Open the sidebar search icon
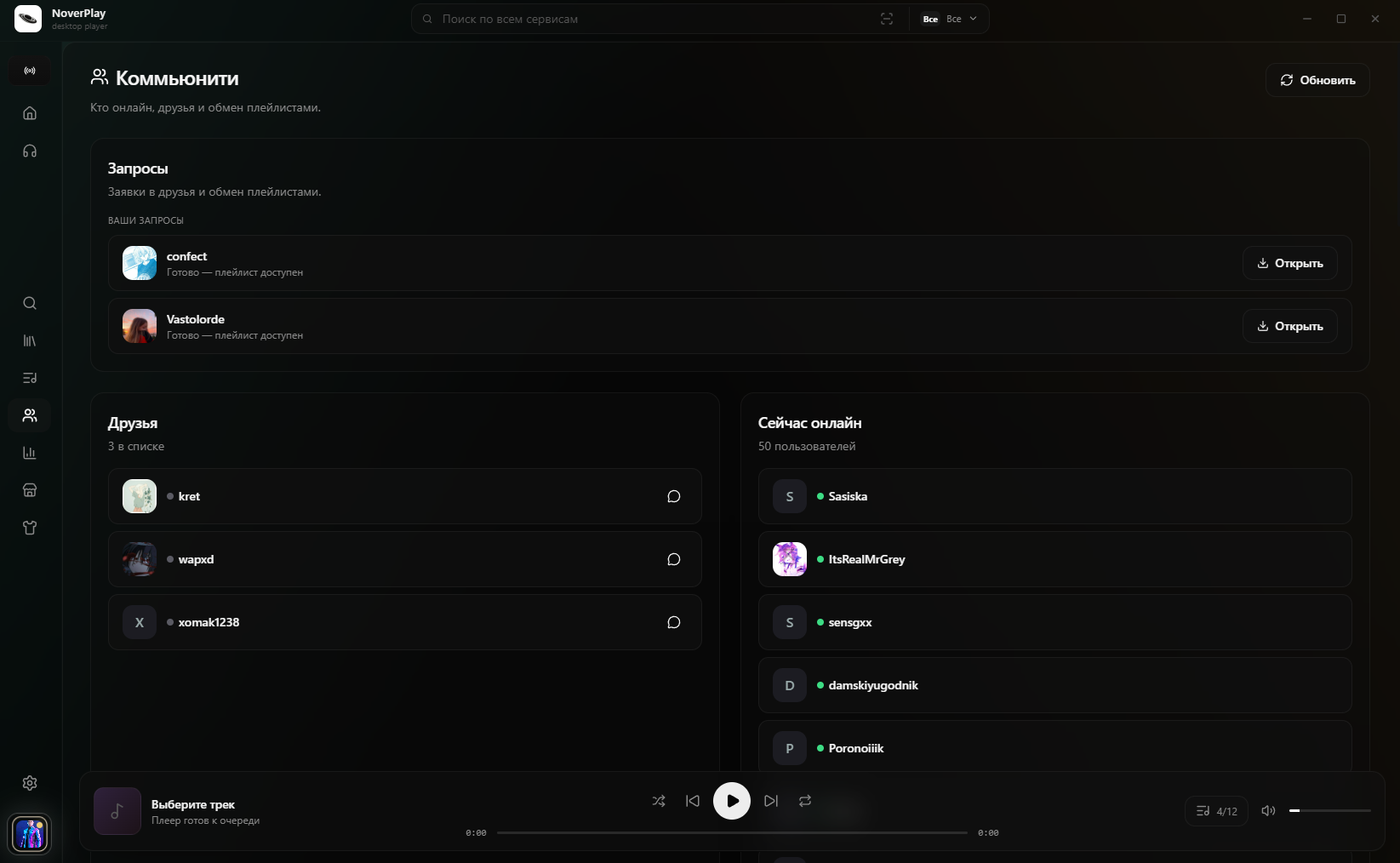Image resolution: width=1400 pixels, height=863 pixels. (30, 303)
